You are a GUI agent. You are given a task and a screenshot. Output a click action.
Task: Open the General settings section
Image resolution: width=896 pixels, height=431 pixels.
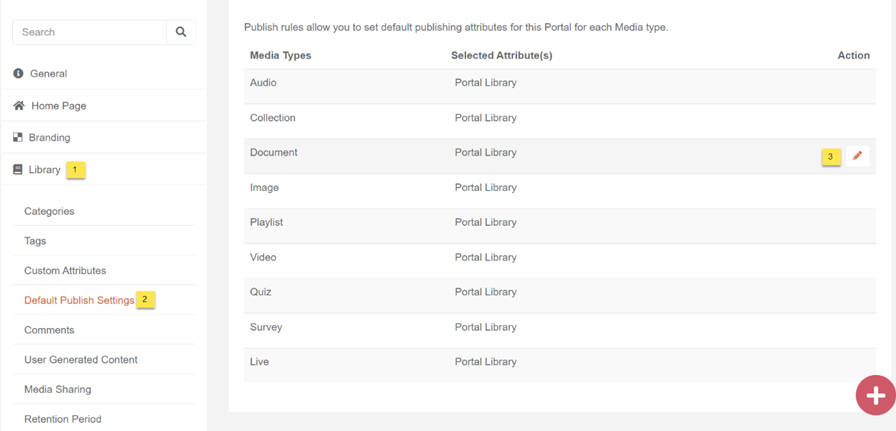[48, 73]
